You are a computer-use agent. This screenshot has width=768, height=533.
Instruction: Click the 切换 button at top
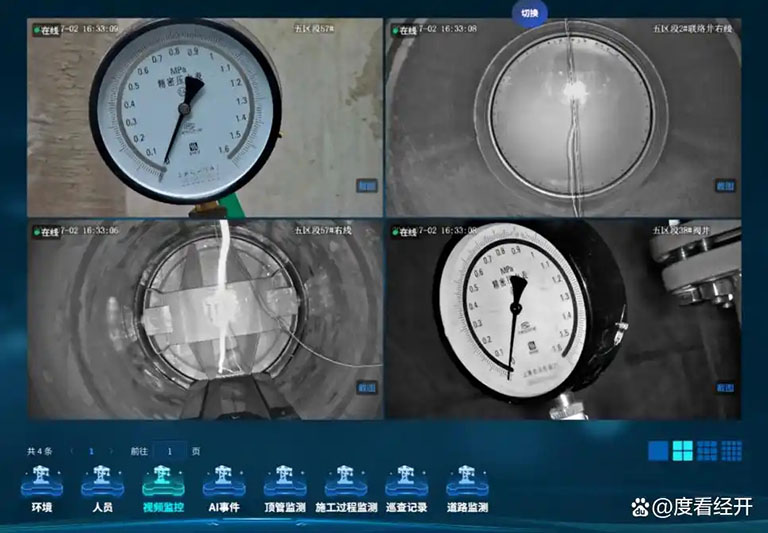[x=529, y=13]
